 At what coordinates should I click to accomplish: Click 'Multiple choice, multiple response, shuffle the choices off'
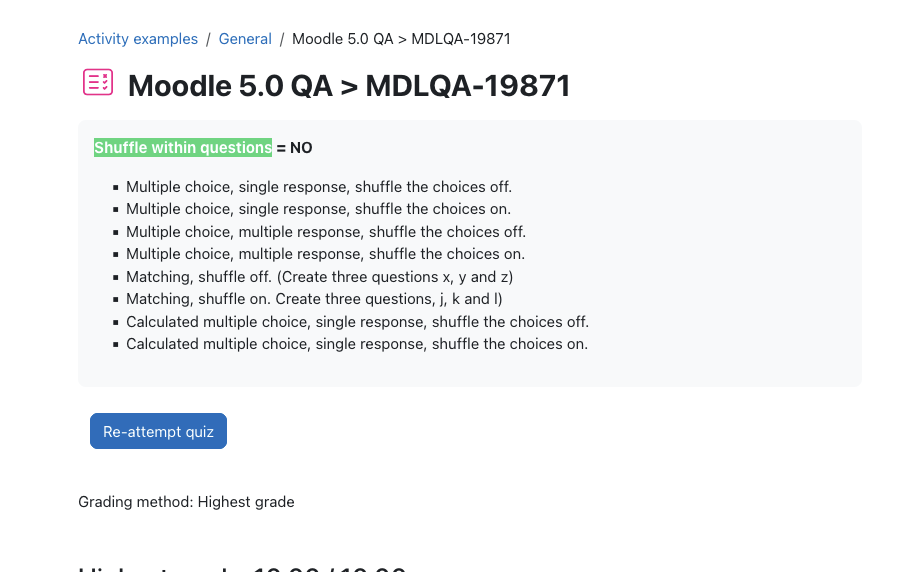coord(326,232)
